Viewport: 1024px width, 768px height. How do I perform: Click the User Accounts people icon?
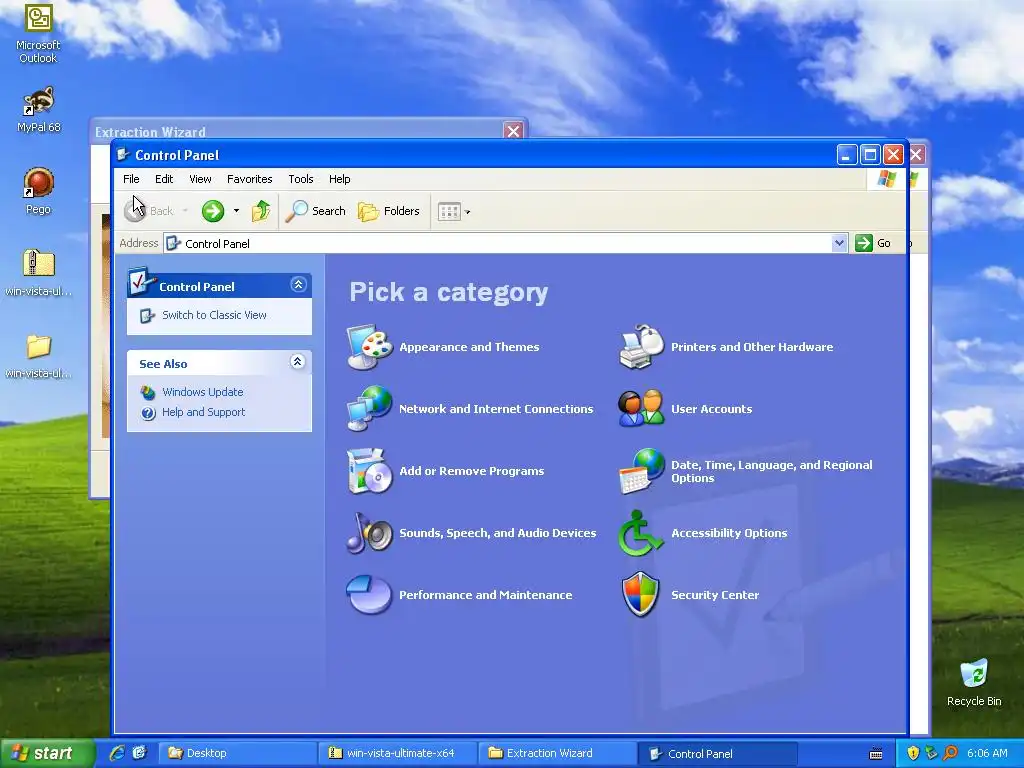pyautogui.click(x=641, y=409)
